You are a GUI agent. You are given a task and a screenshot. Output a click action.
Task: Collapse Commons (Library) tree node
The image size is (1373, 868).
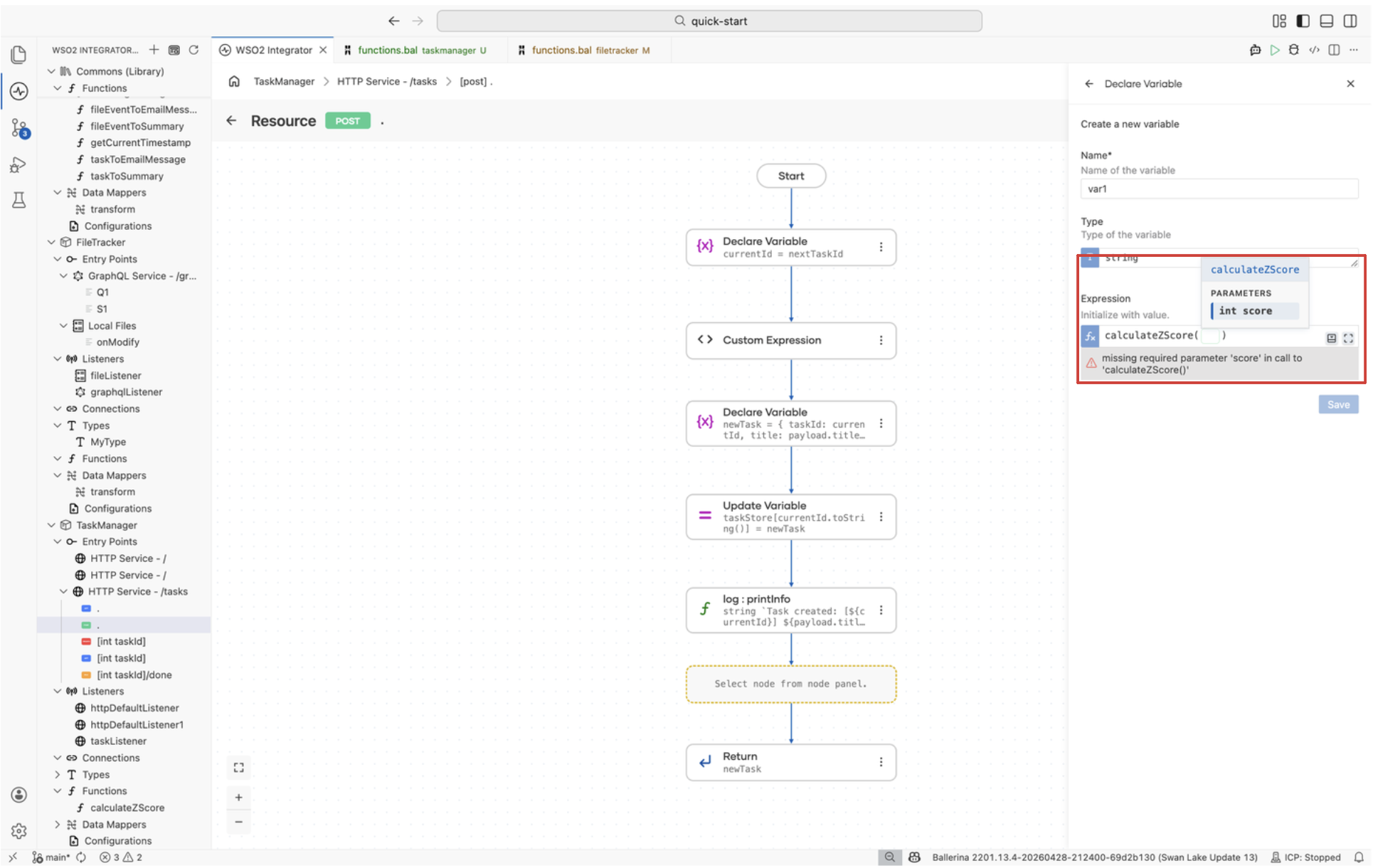click(x=51, y=71)
